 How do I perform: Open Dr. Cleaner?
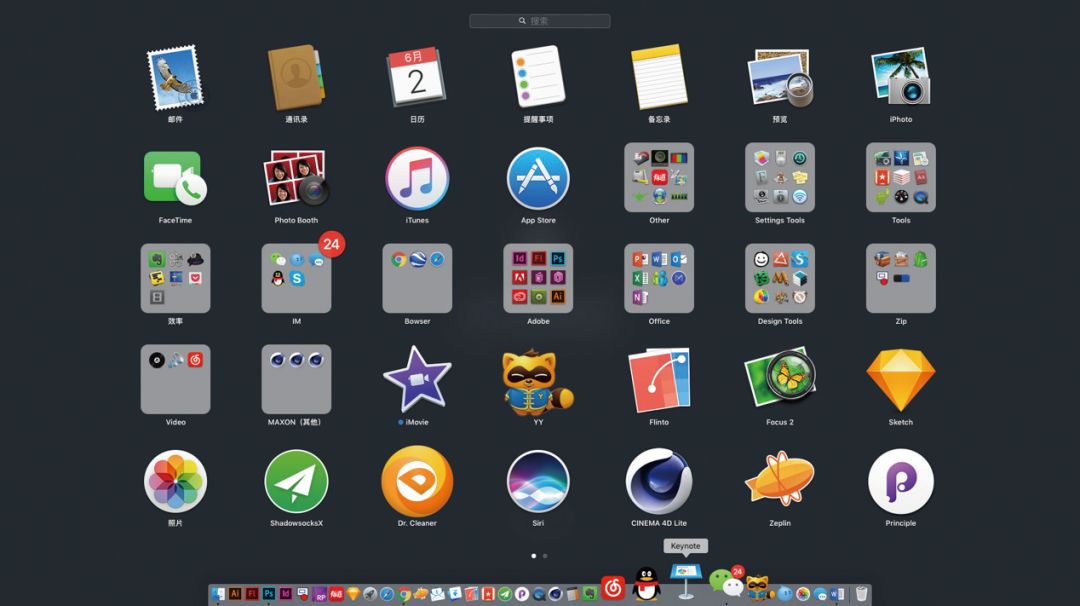coord(417,481)
